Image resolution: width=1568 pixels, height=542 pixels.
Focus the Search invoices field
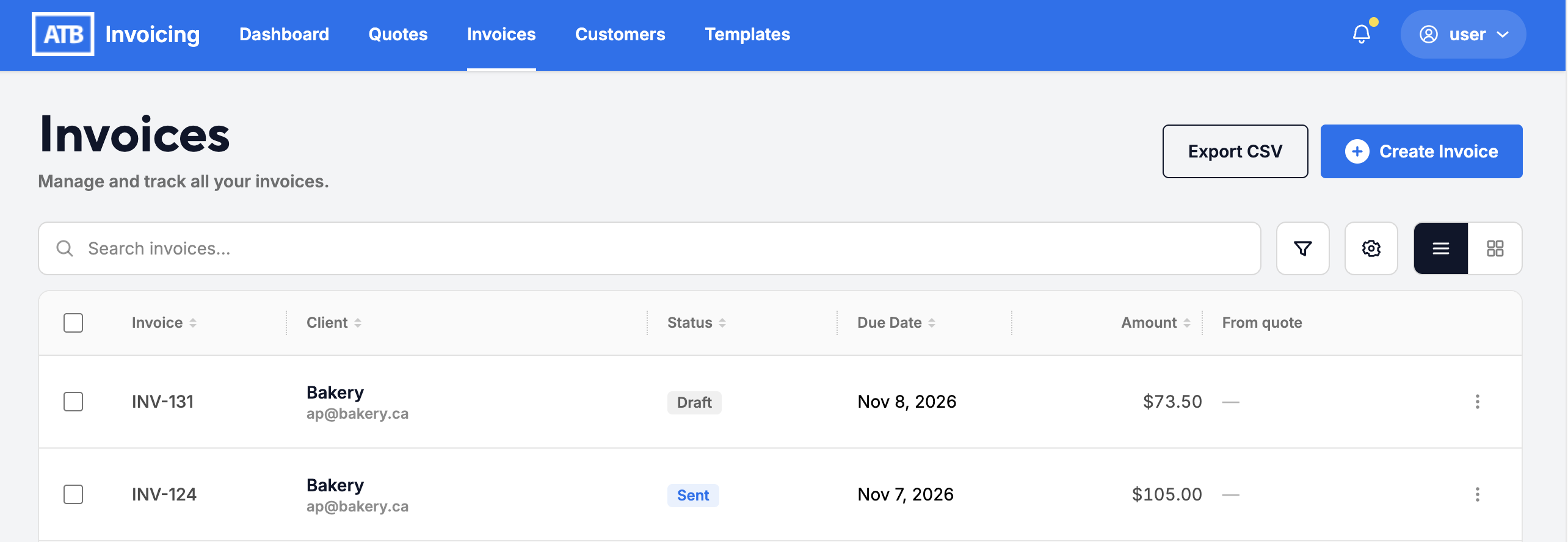650,248
